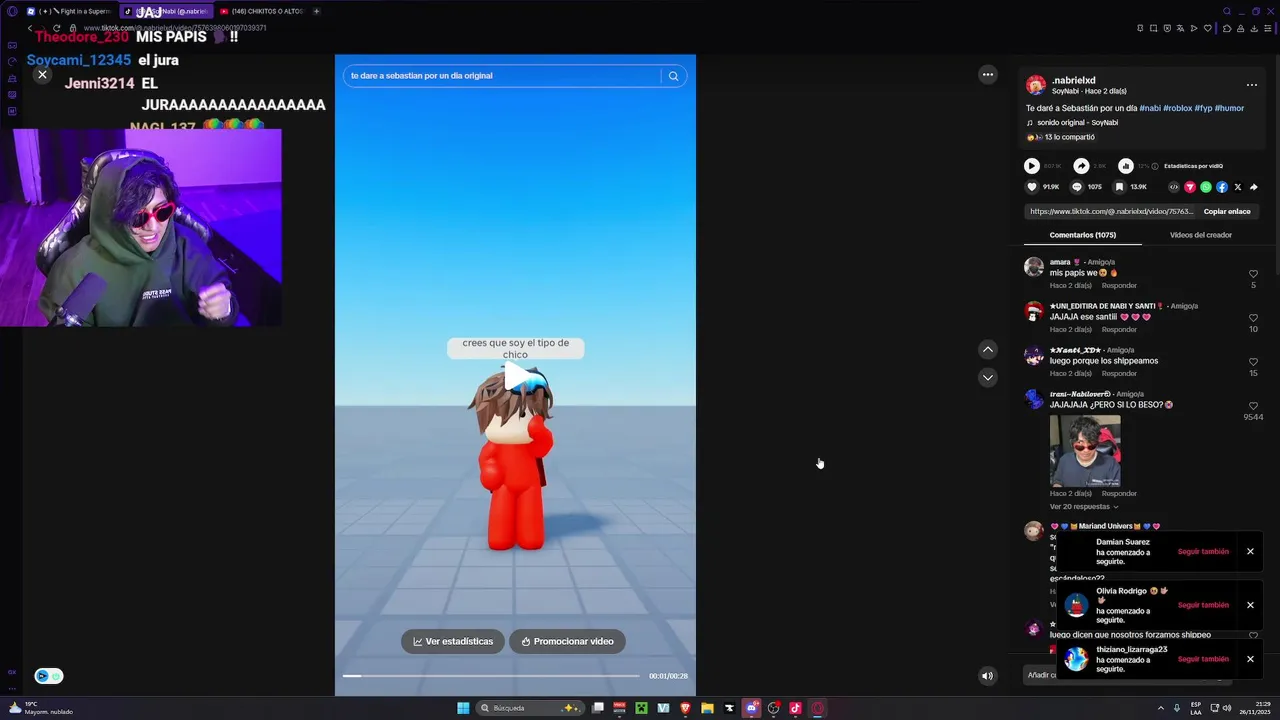Reply to amara's comment via Responder
This screenshot has width=1280, height=720.
point(1119,286)
